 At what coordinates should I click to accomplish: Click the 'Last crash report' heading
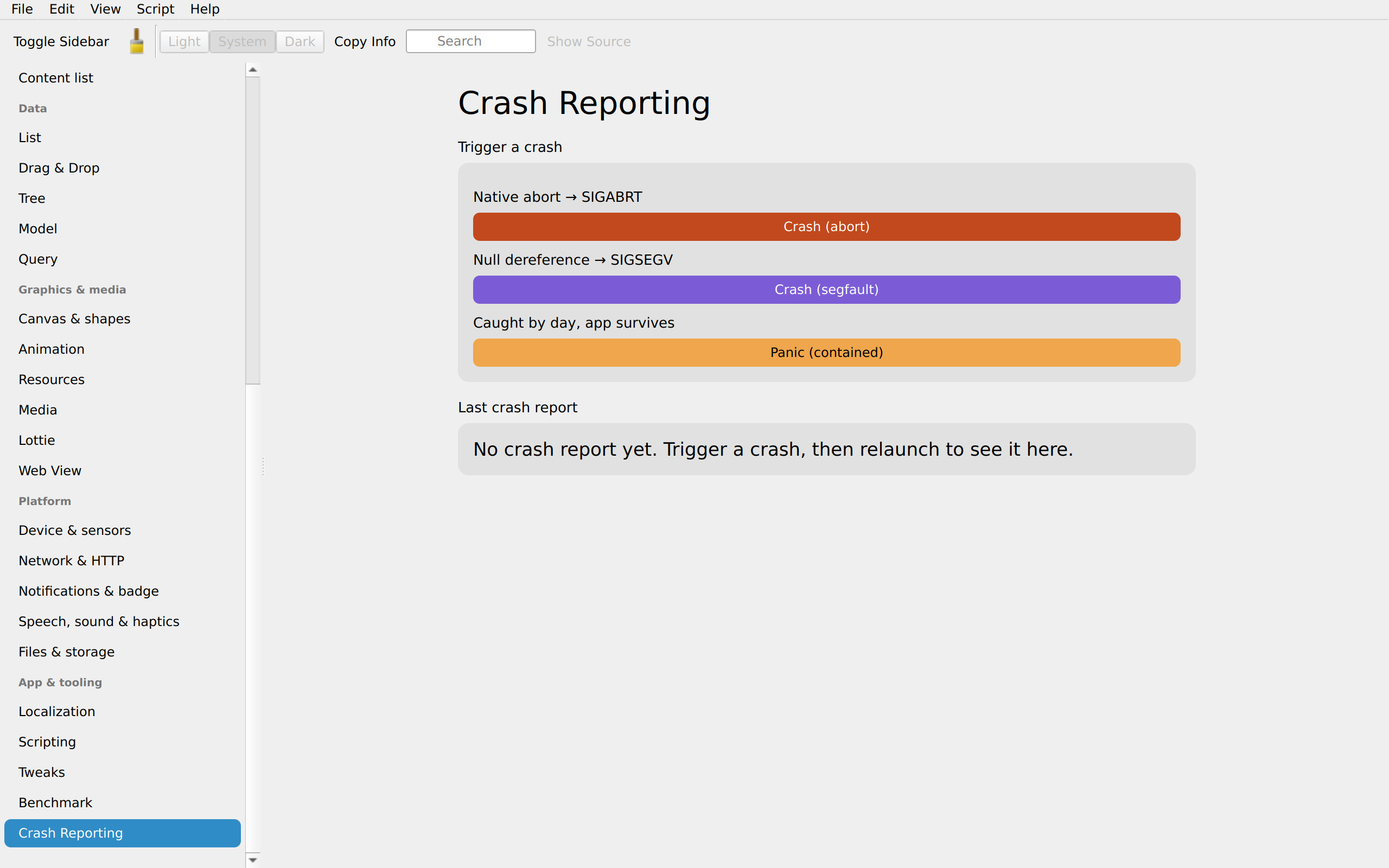click(517, 407)
